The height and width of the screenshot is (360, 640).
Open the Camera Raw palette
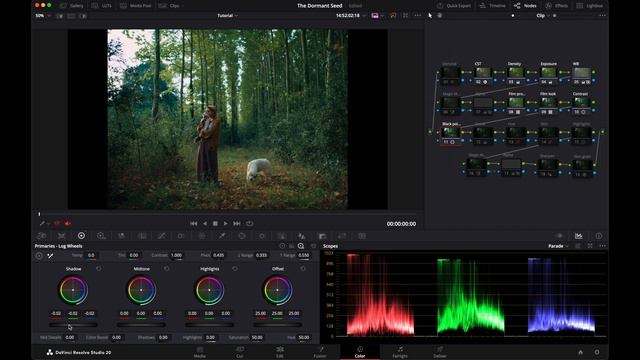click(42, 236)
